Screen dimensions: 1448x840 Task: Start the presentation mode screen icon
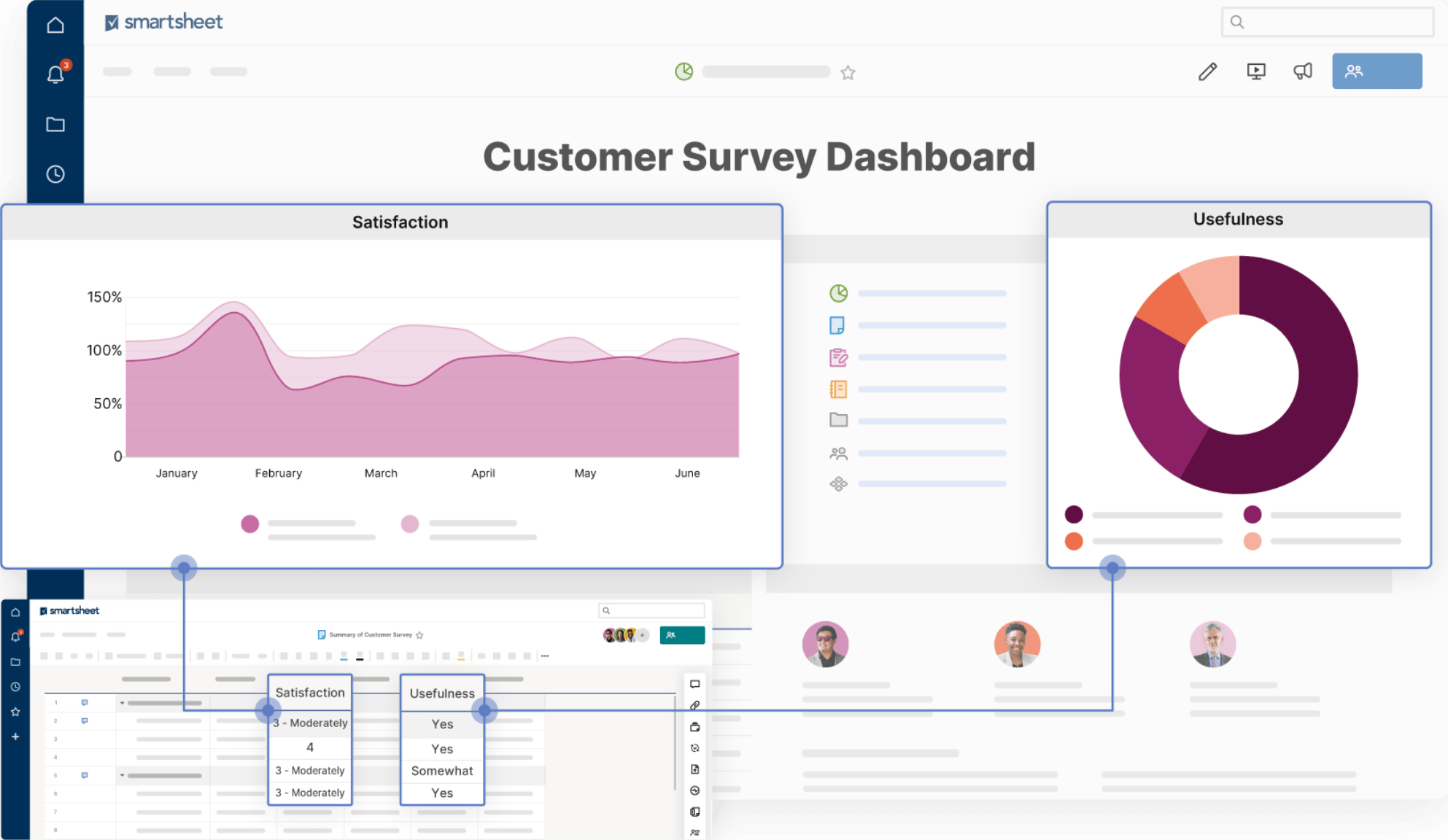pyautogui.click(x=1255, y=71)
